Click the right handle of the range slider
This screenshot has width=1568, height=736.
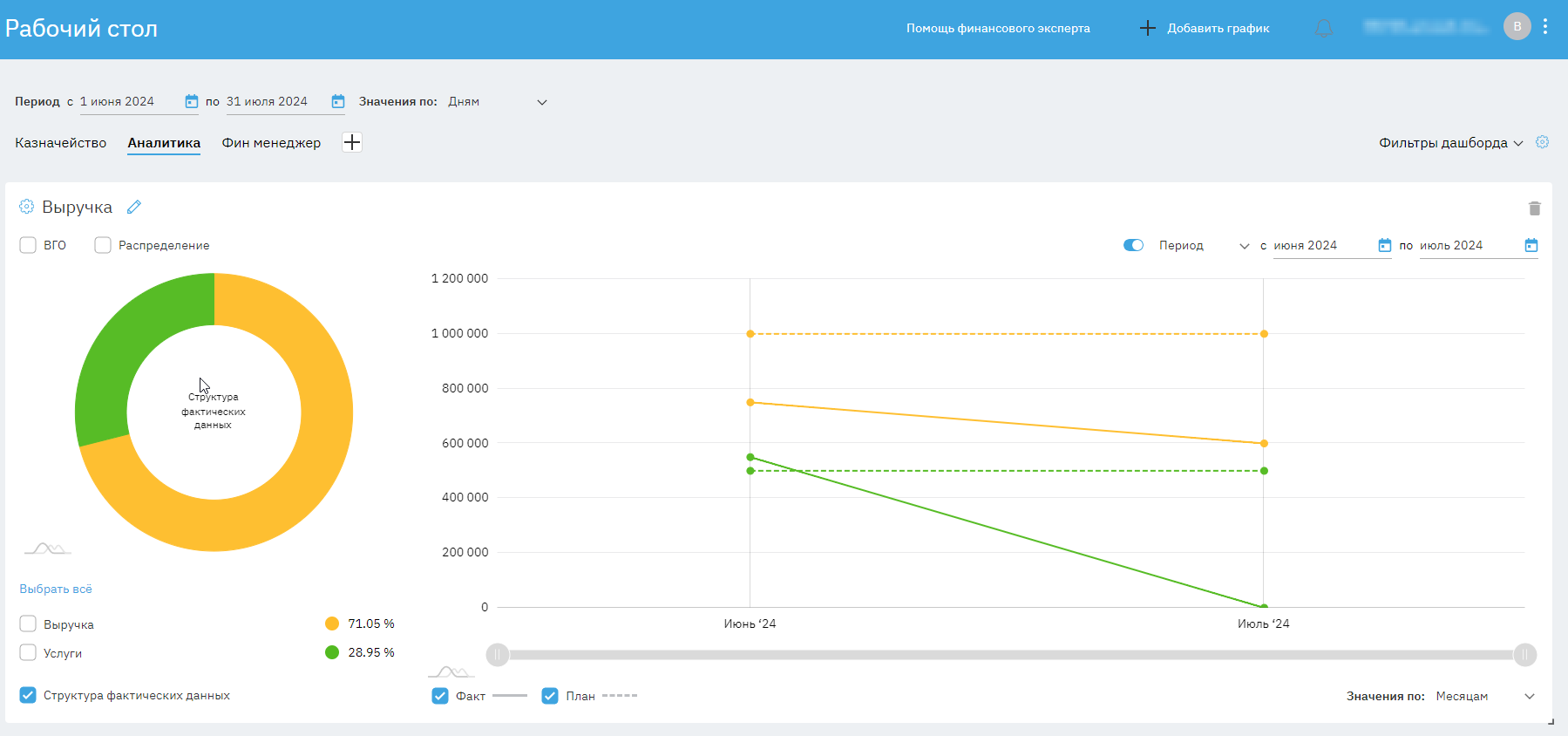[1524, 655]
